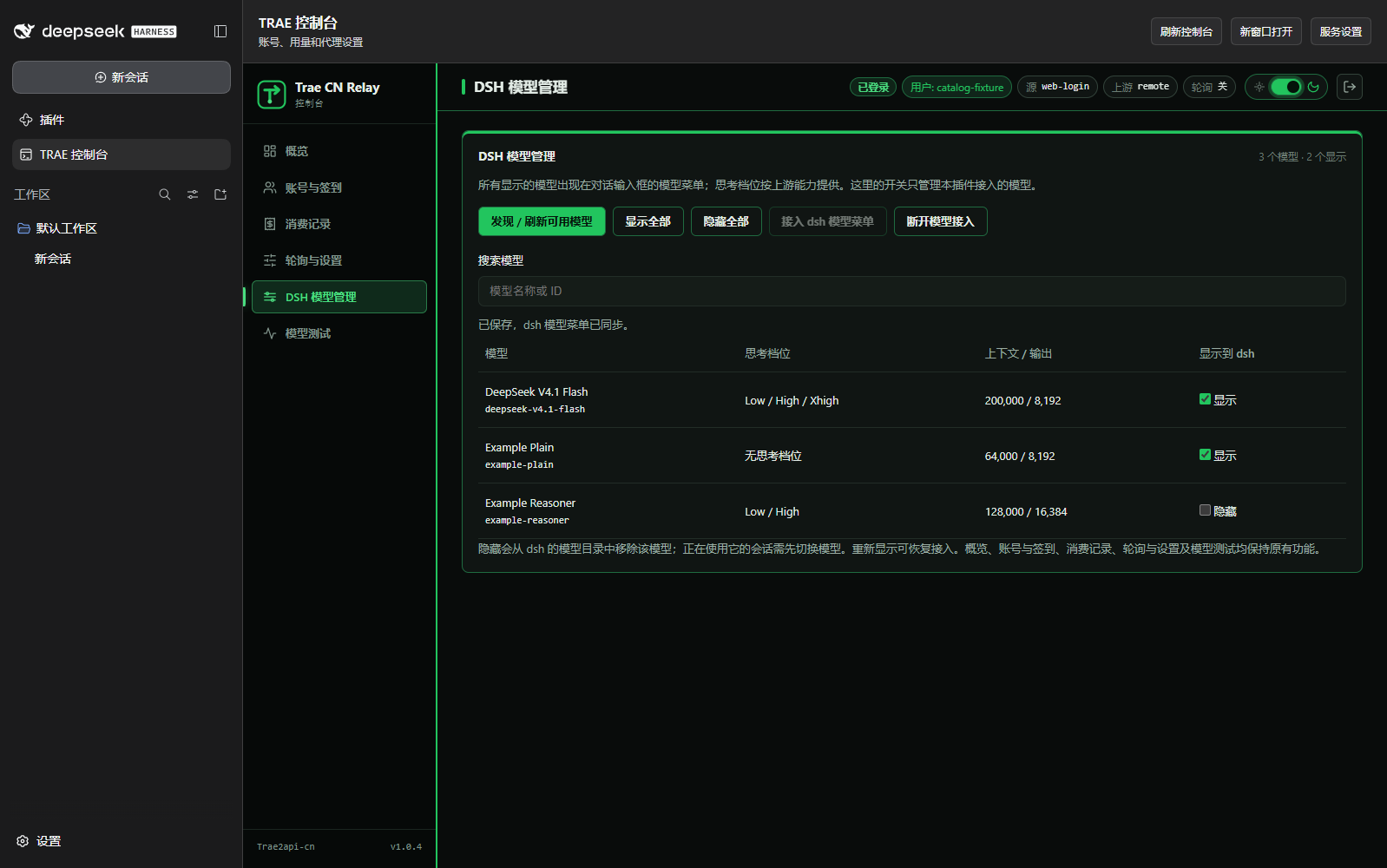Click 新窗口打开 open in new window
The height and width of the screenshot is (868, 1387).
(x=1266, y=31)
